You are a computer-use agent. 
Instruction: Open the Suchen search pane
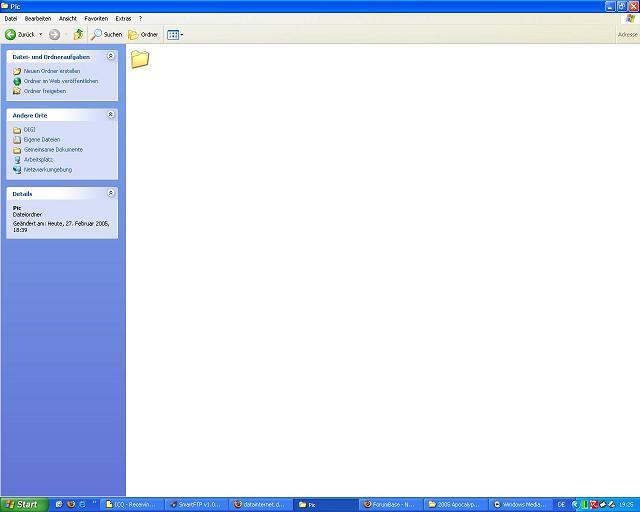tap(107, 35)
